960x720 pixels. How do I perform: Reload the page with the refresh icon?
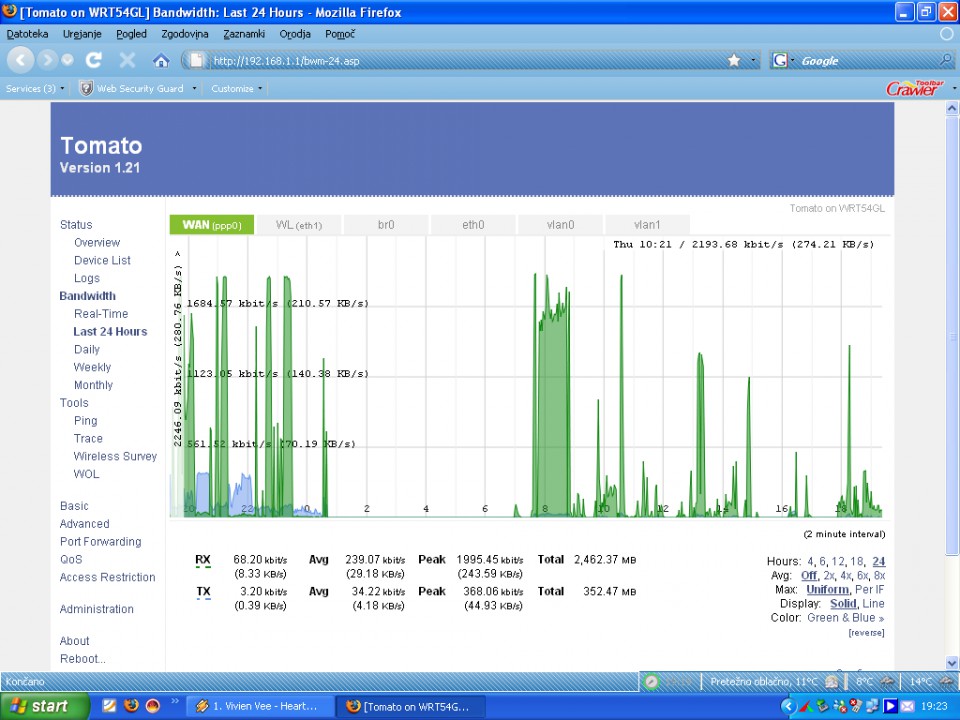[x=94, y=60]
